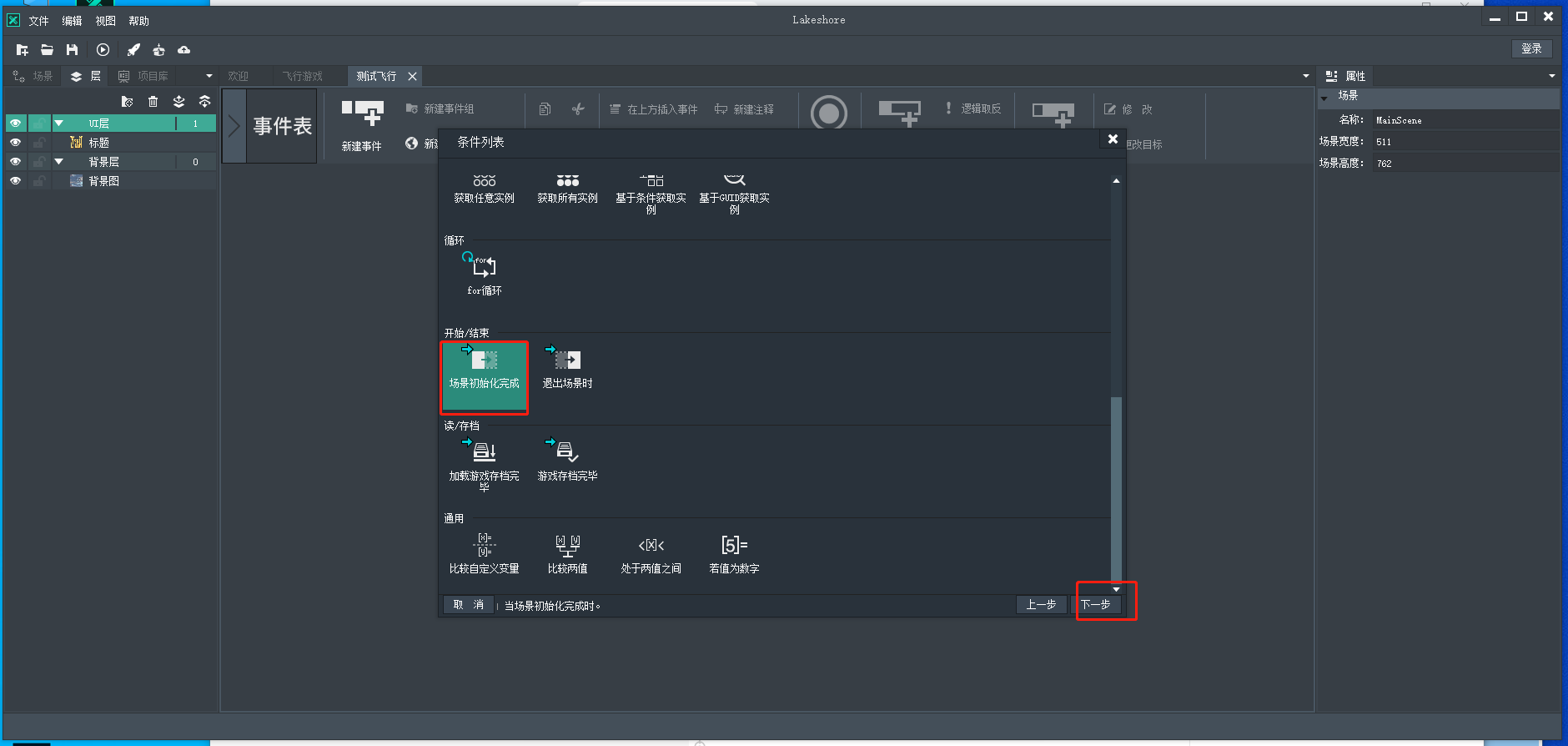Toggle the lock of 标题 item
Screen dimensions: 1568x746
(x=39, y=143)
